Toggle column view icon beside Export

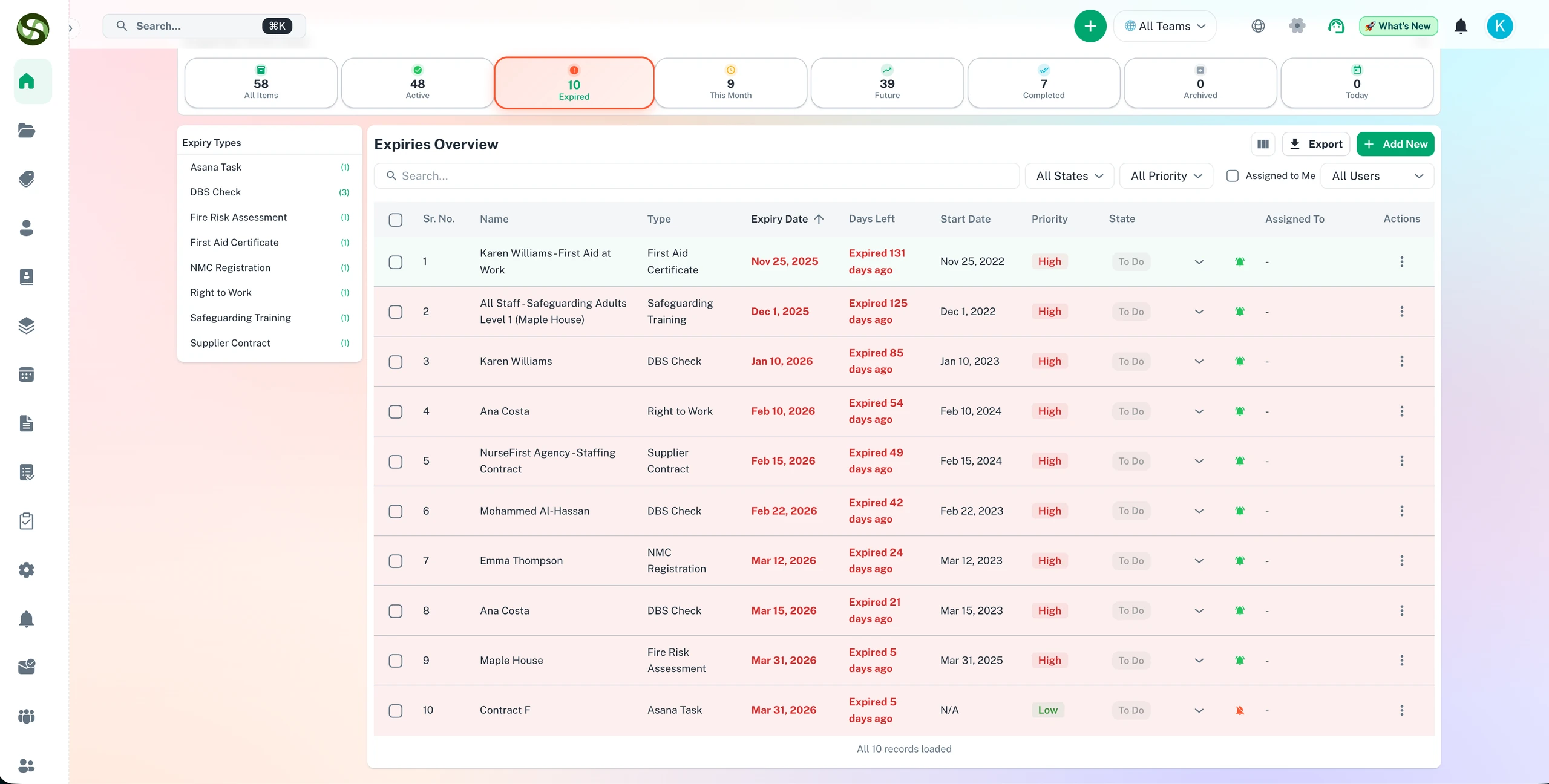[1263, 144]
